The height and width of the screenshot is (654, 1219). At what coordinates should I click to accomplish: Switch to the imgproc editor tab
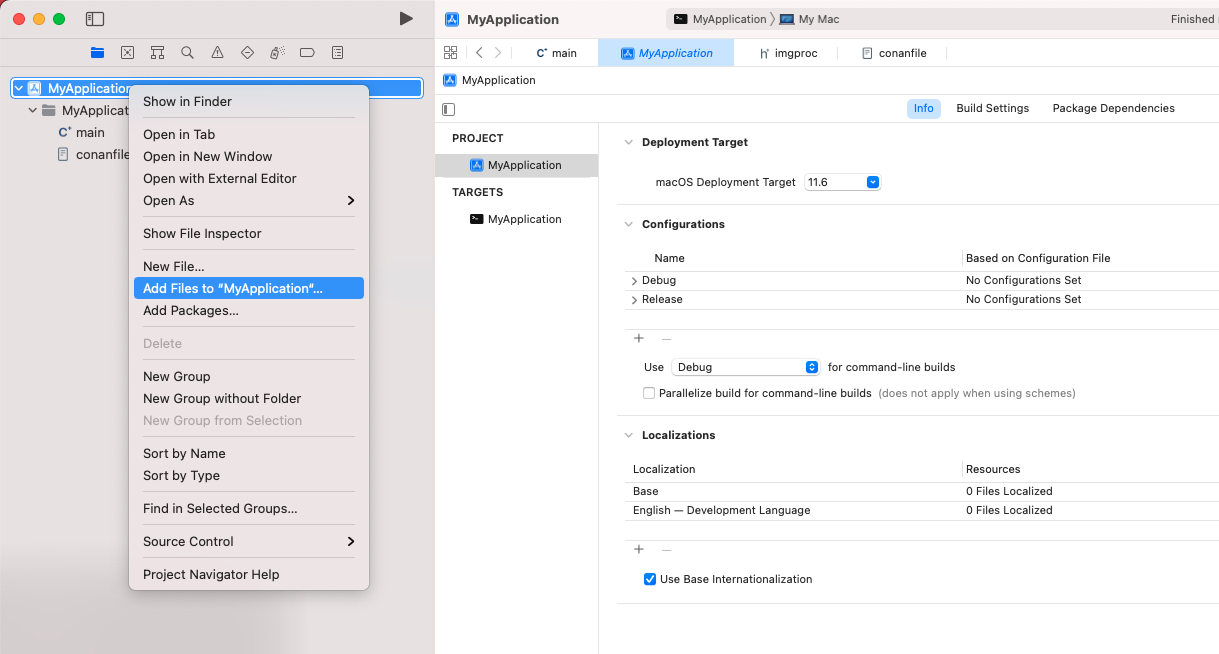tap(788, 53)
